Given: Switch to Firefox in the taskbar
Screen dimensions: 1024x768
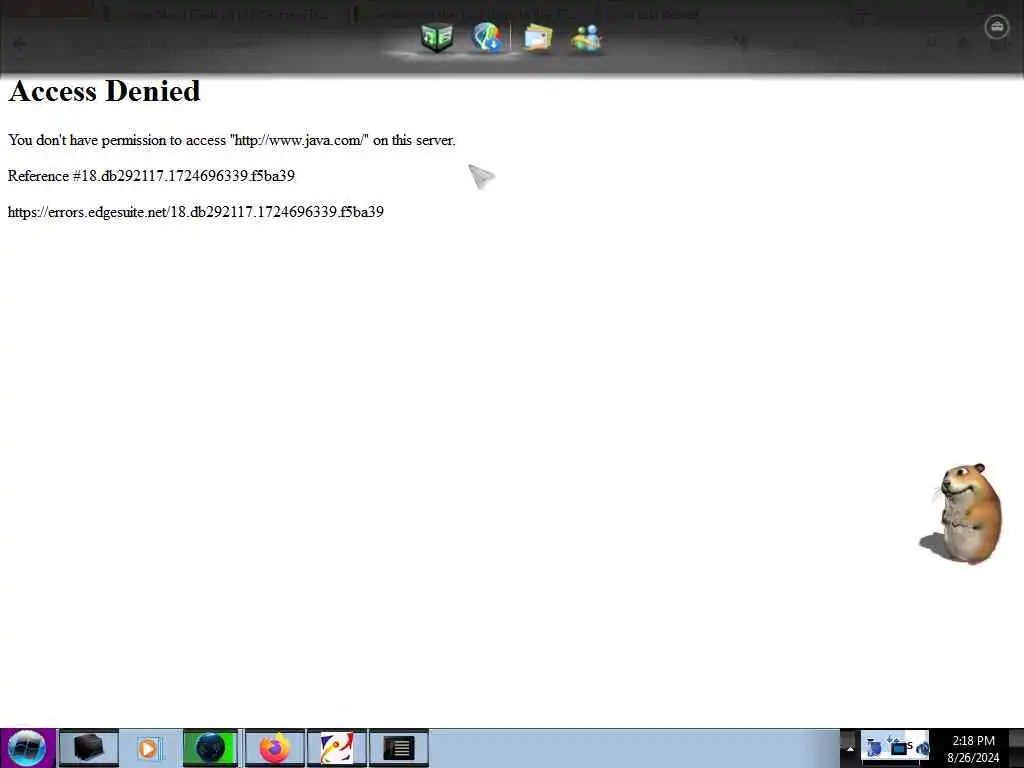Looking at the screenshot, I should coord(275,748).
